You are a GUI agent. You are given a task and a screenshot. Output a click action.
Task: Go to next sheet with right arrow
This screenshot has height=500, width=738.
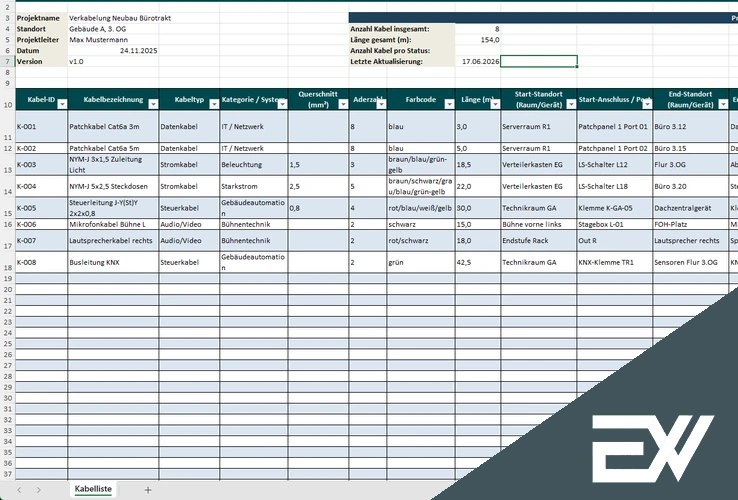[39, 490]
